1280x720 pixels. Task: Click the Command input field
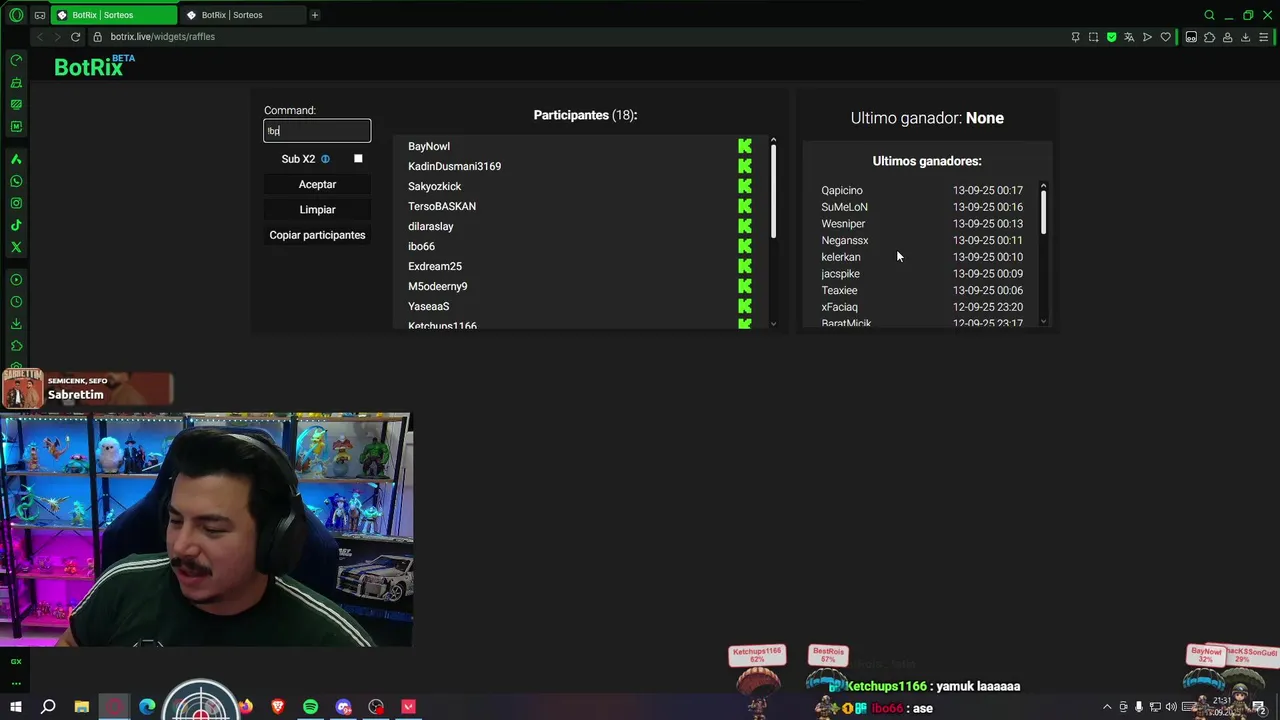coord(317,131)
